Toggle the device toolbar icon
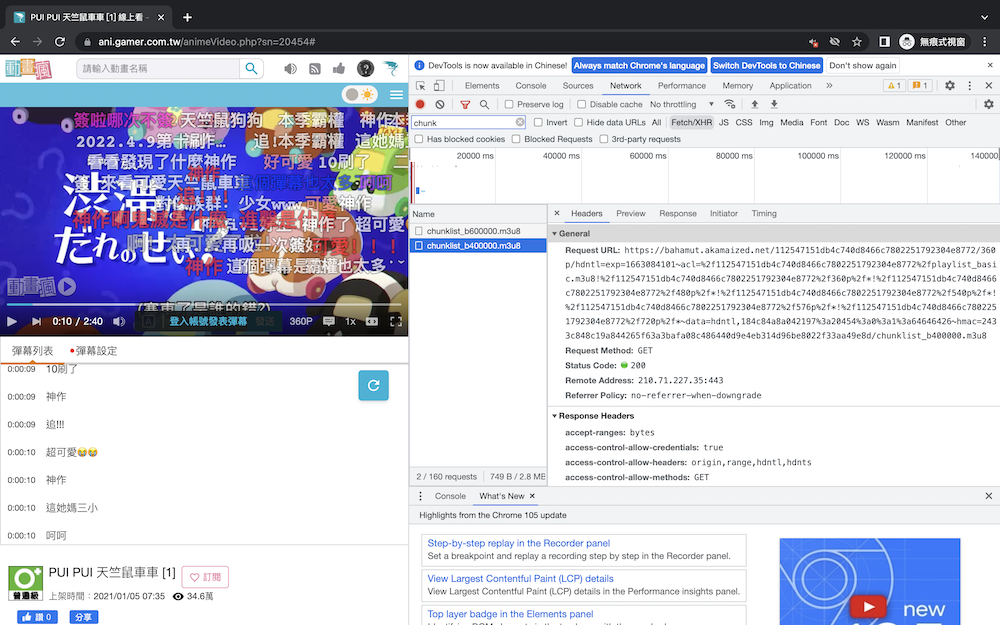 pyautogui.click(x=439, y=85)
